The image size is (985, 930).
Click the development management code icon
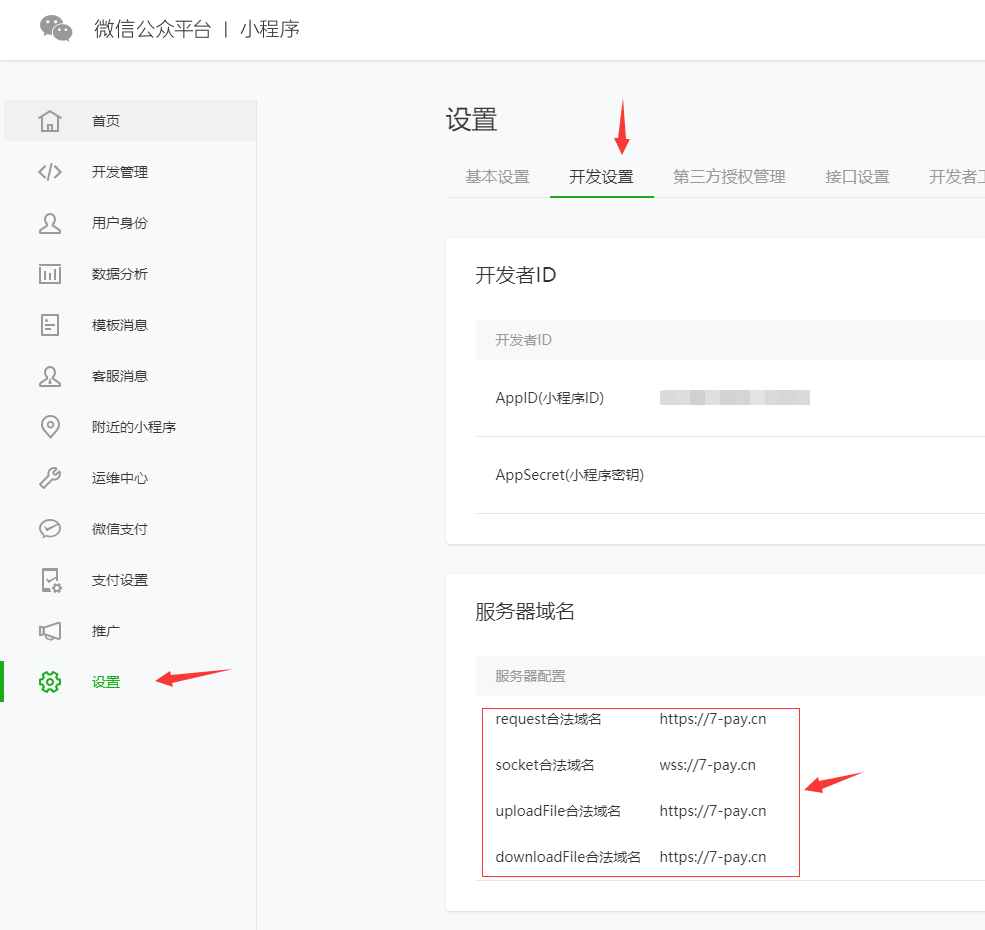[50, 172]
